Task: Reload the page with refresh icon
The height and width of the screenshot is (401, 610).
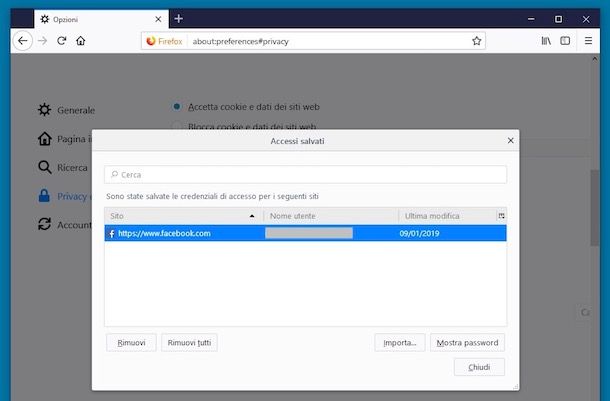Action: pyautogui.click(x=61, y=41)
